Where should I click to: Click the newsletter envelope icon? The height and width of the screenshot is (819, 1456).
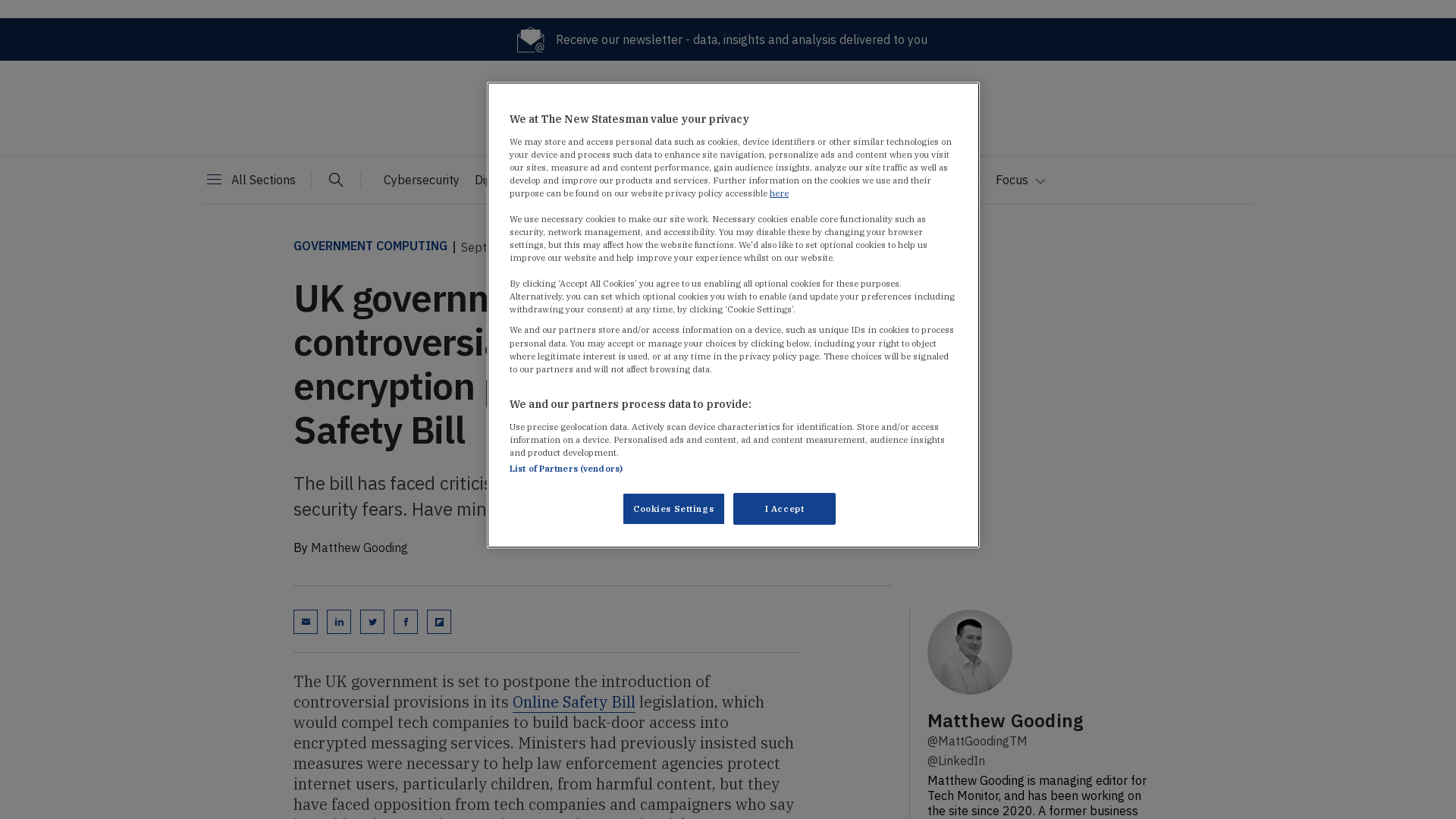[x=531, y=39]
